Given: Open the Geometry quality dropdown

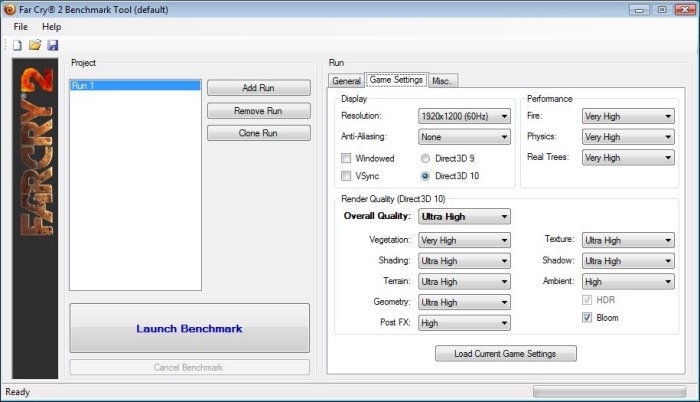Looking at the screenshot, I should tap(464, 302).
